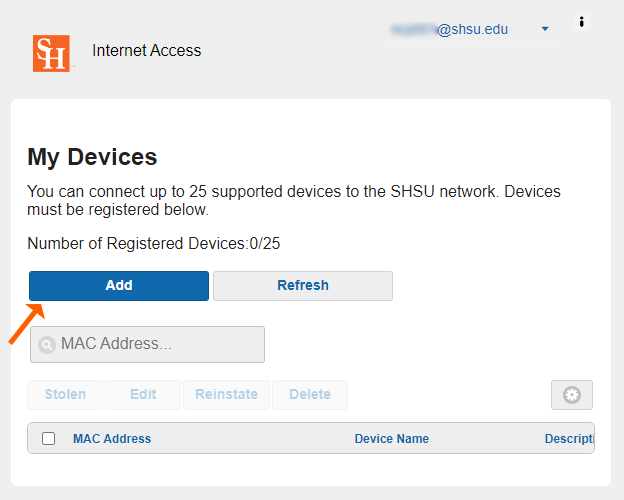Toggle the select-all devices checkbox

tap(48, 438)
